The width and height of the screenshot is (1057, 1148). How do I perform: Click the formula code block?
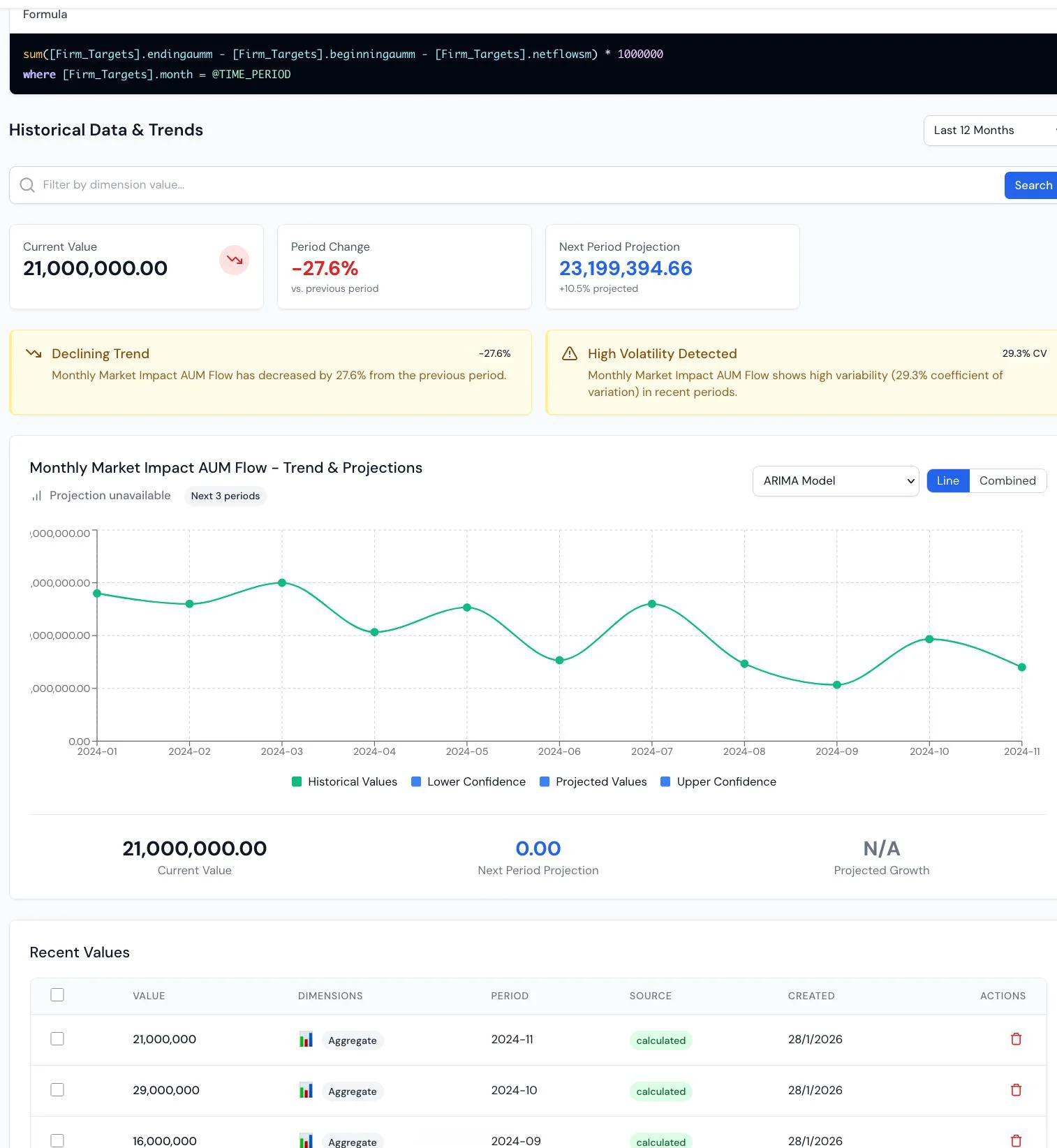click(533, 64)
